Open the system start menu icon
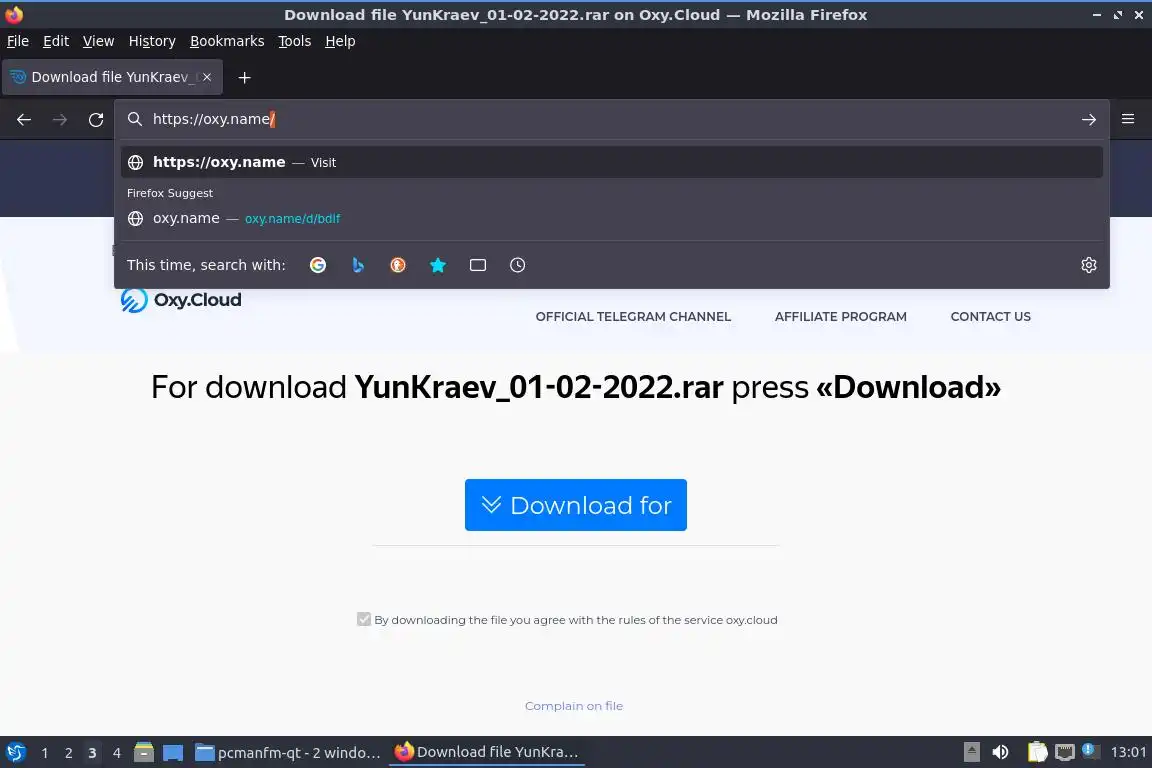Image resolution: width=1152 pixels, height=768 pixels. coord(15,752)
